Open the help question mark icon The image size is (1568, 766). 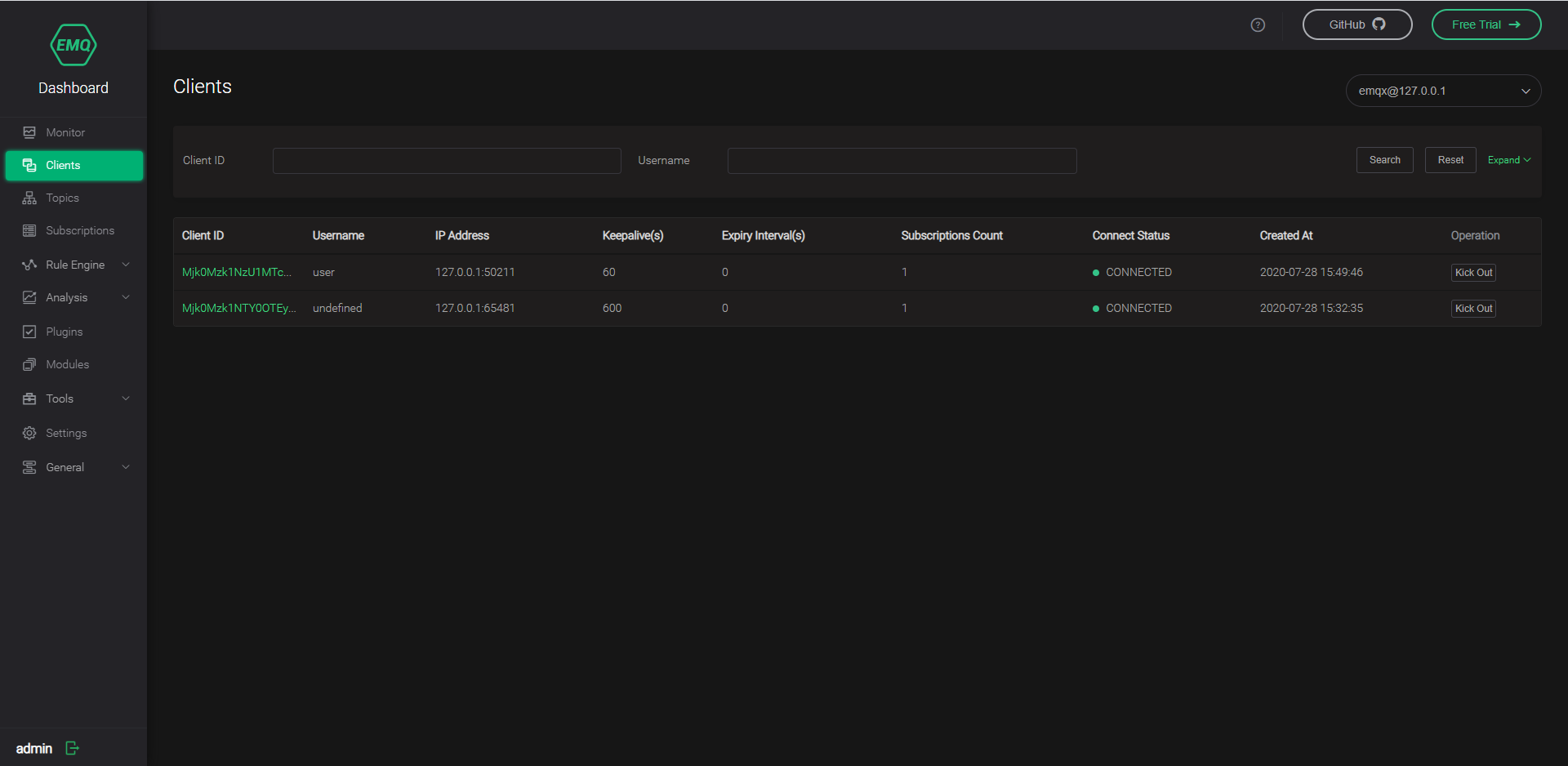(x=1257, y=24)
